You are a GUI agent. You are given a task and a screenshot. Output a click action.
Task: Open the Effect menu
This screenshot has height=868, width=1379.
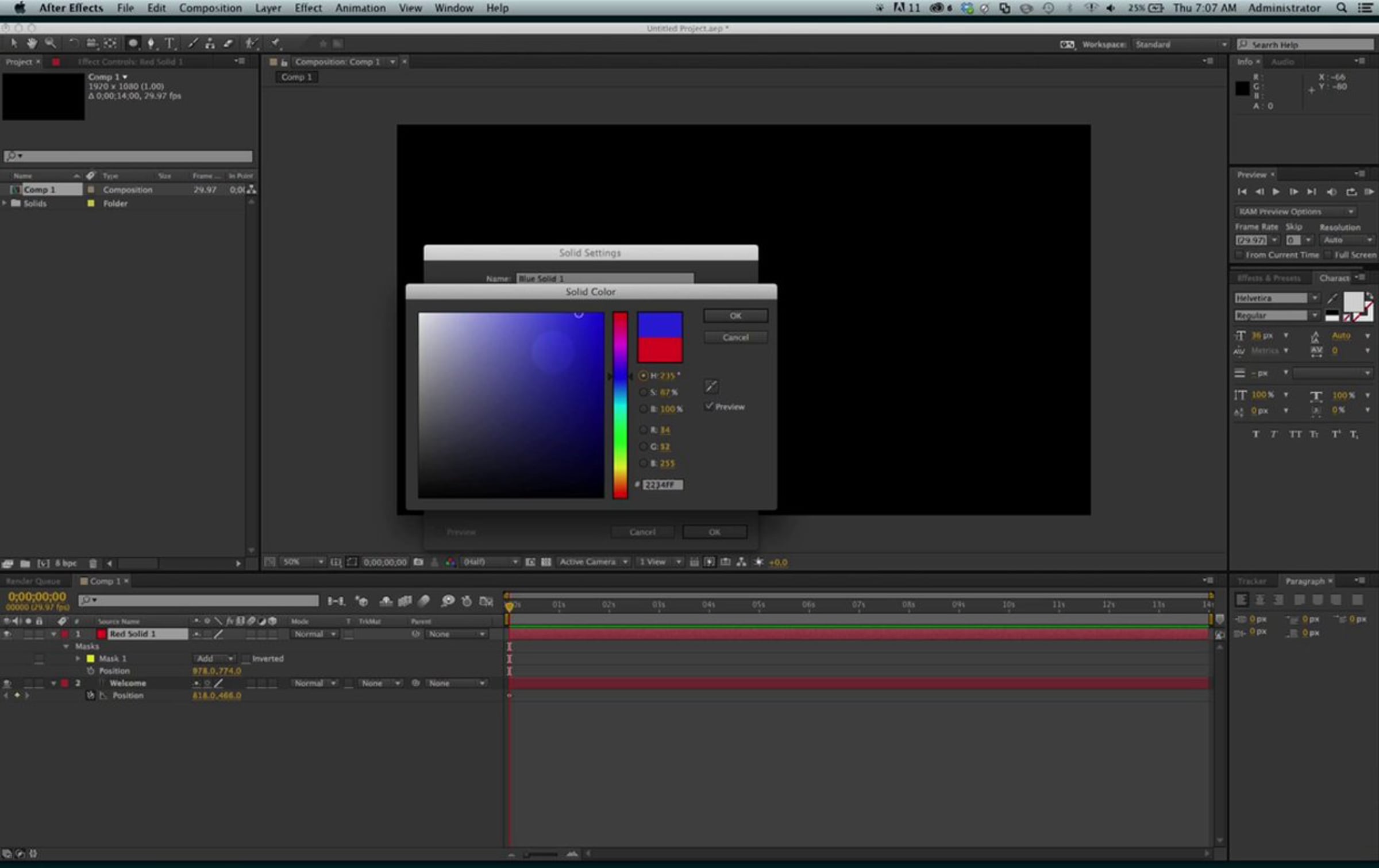[x=309, y=8]
